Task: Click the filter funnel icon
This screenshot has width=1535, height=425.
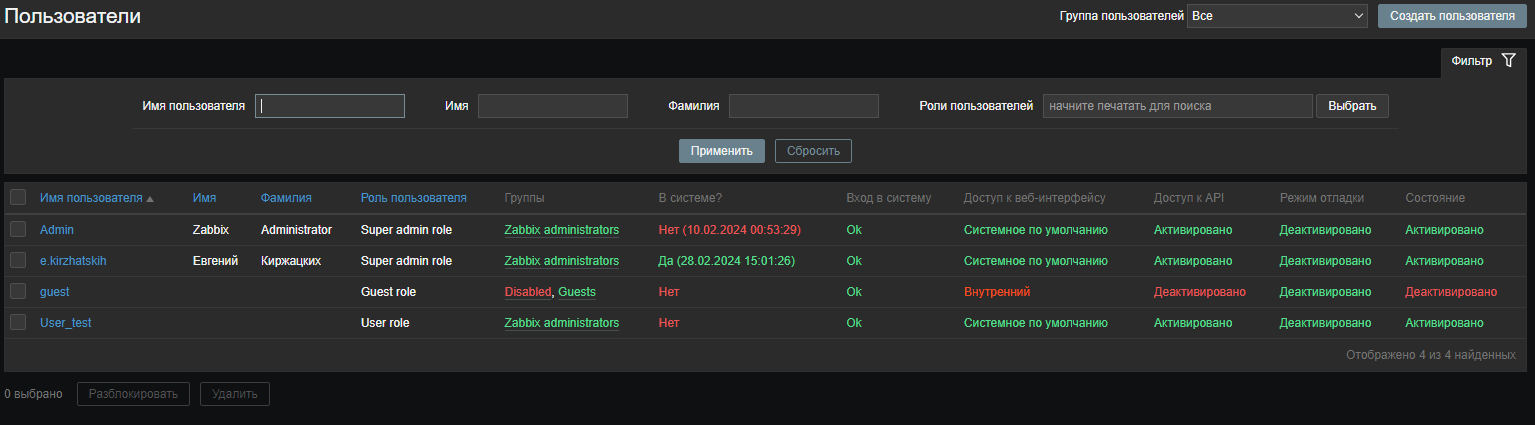Action: [1509, 61]
